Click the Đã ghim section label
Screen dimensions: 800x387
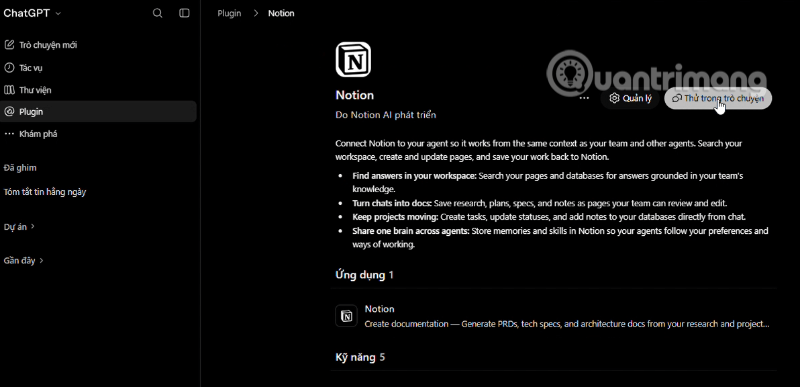[x=20, y=168]
